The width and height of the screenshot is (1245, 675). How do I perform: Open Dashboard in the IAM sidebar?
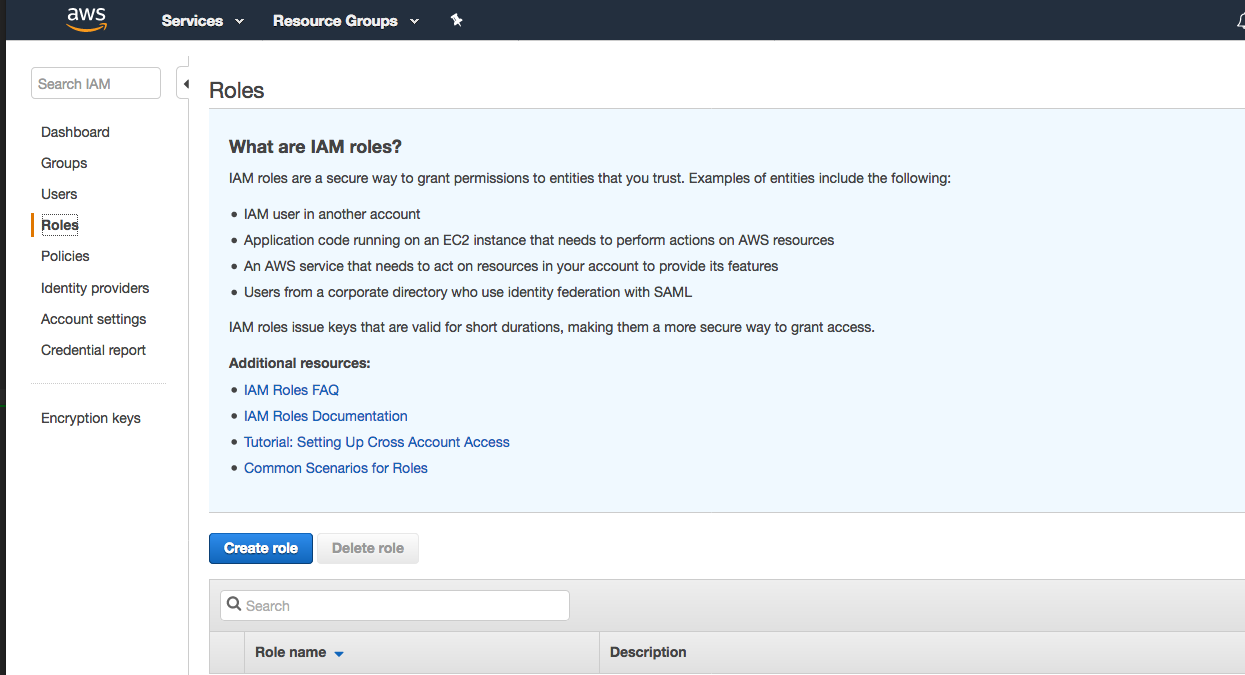pos(75,132)
